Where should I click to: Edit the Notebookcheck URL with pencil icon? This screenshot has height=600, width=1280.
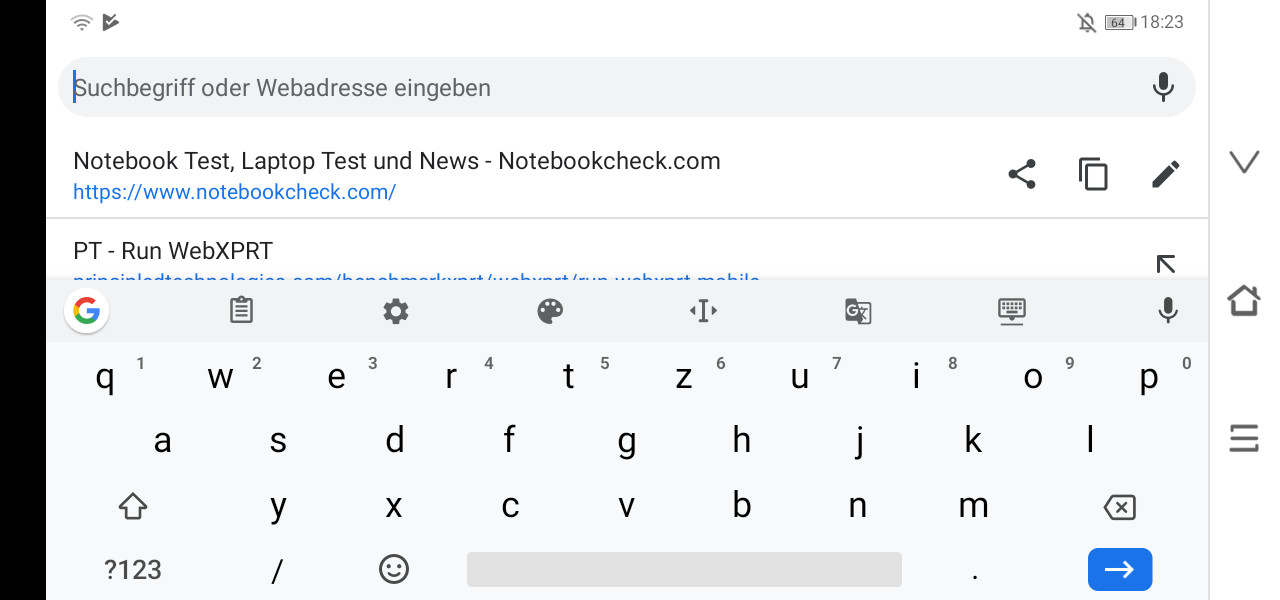tap(1165, 175)
